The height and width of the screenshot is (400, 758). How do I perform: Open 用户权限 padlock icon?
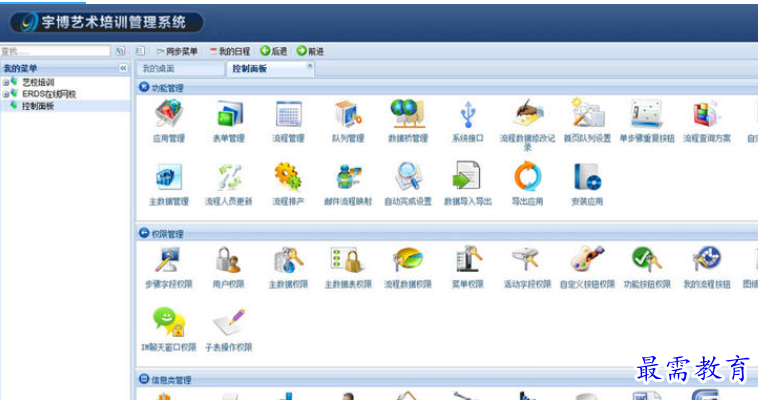(x=228, y=260)
